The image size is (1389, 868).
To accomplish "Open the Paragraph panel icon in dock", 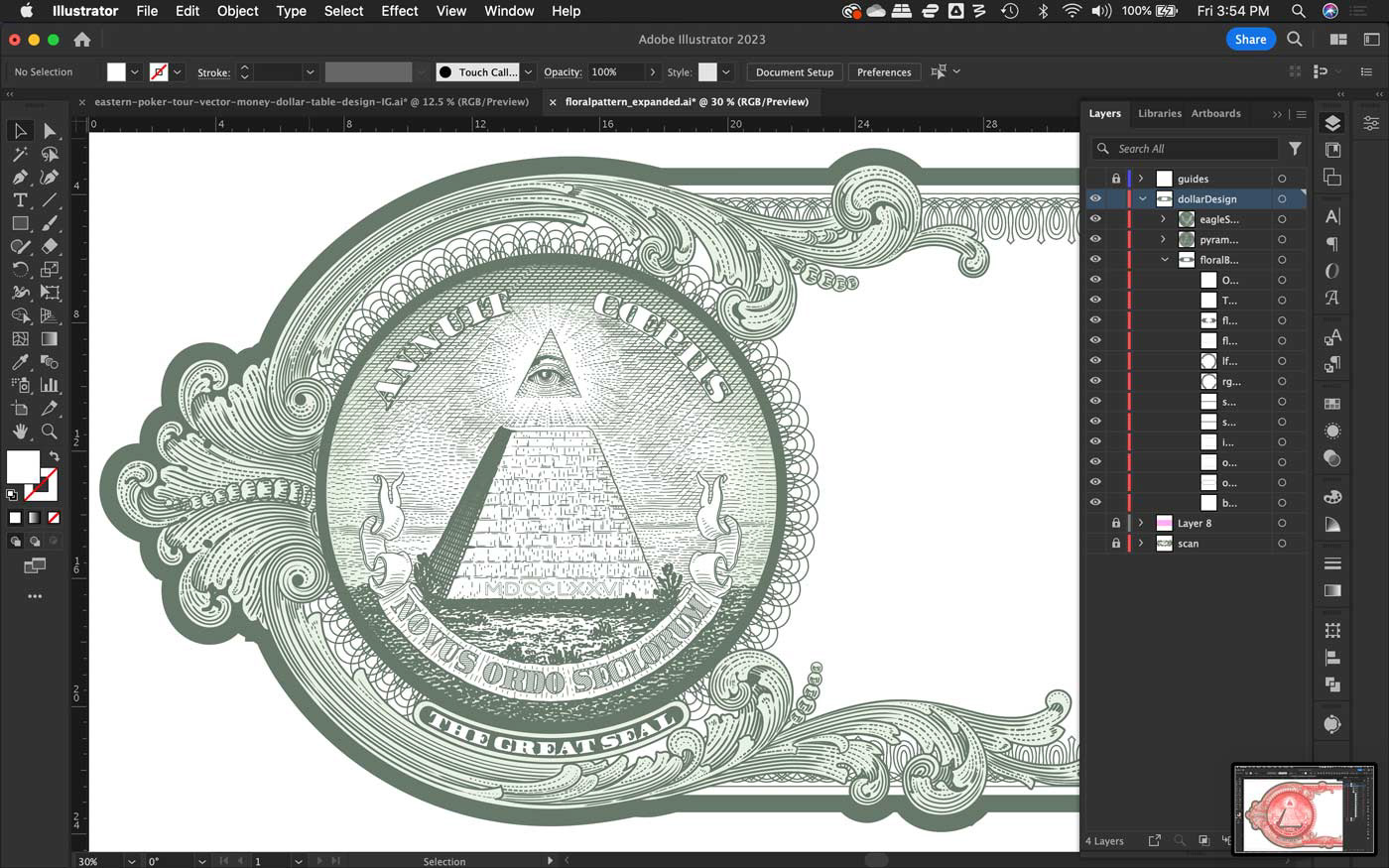I will [x=1332, y=244].
